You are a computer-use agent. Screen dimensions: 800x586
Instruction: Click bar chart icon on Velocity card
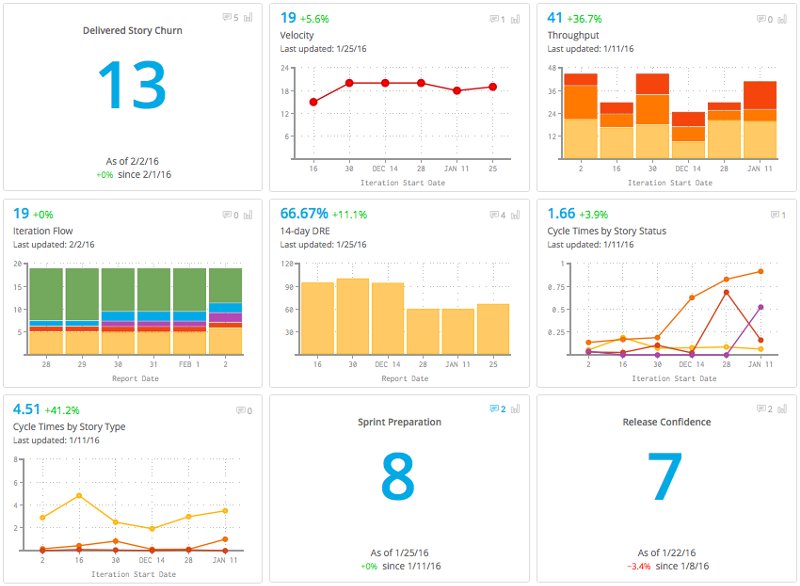point(515,19)
